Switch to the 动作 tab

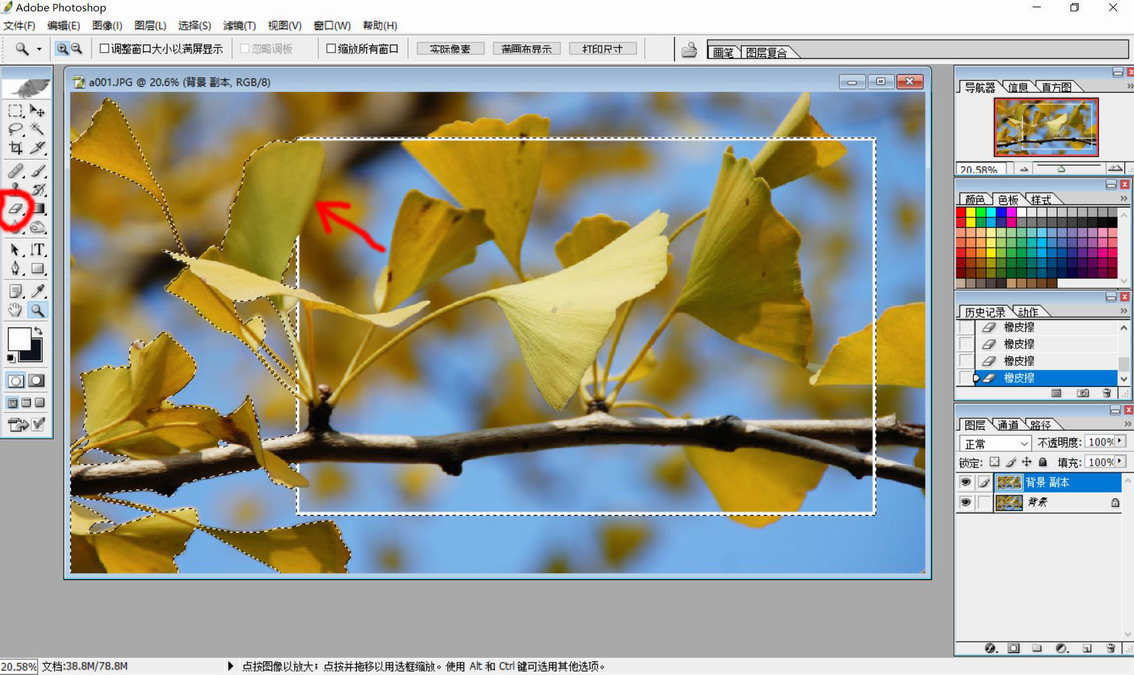1028,312
